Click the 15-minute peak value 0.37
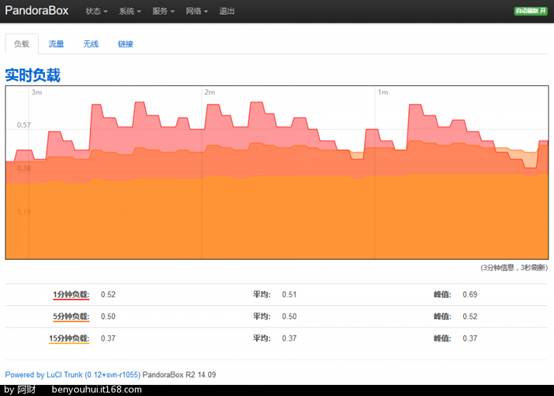The width and height of the screenshot is (554, 396). click(470, 338)
